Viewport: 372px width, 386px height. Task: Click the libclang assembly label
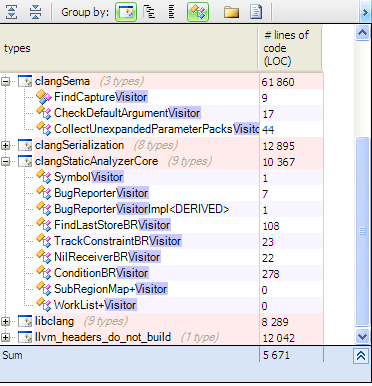pyautogui.click(x=54, y=321)
